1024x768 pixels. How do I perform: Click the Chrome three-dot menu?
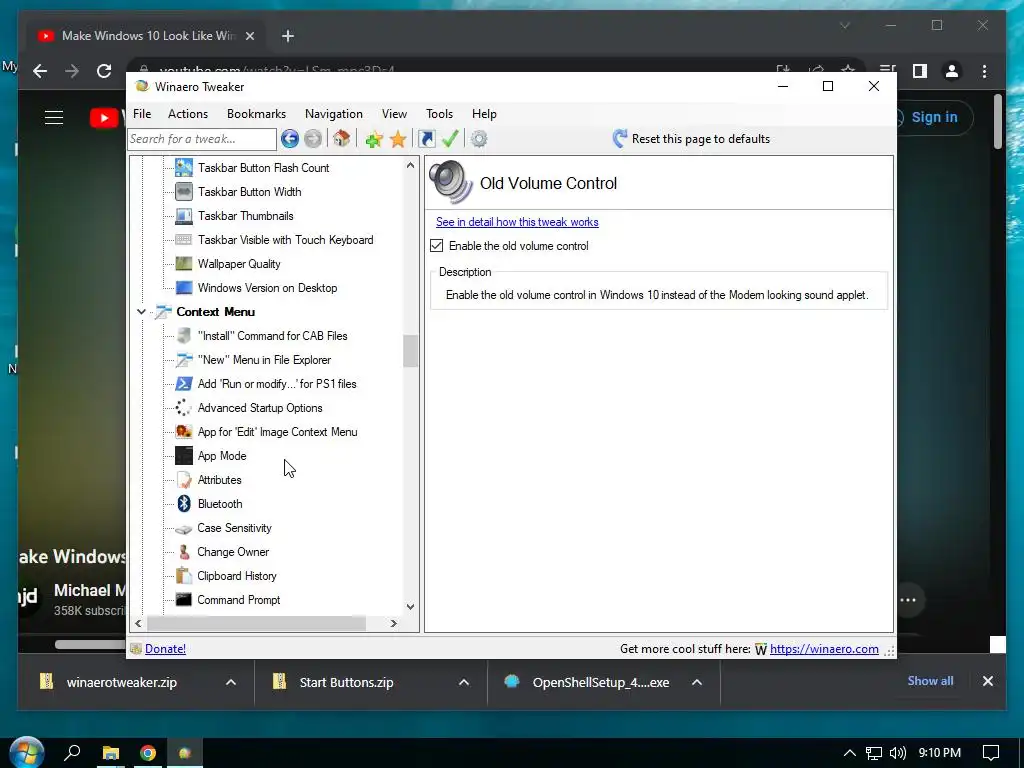[984, 71]
